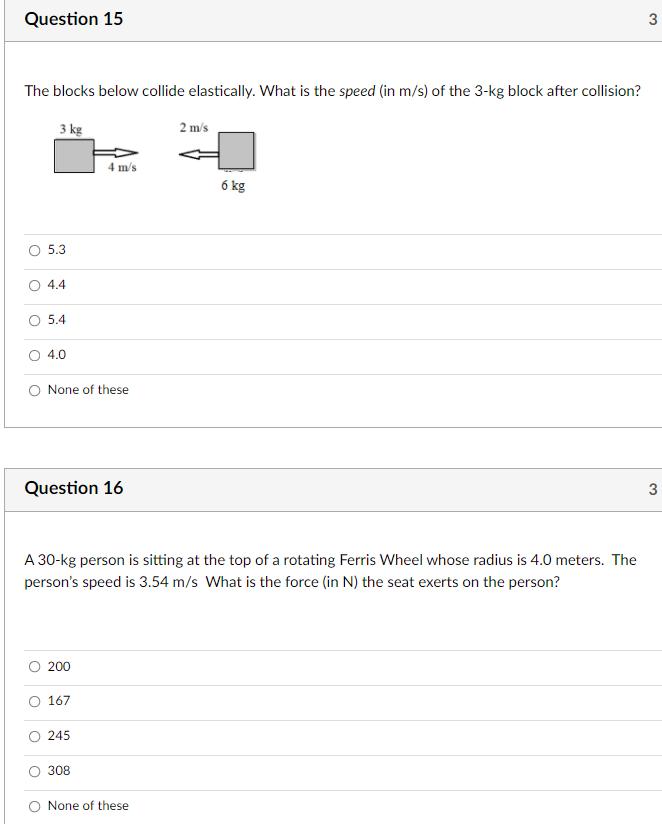Click the Question 16 header
This screenshot has width=662, height=824.
point(74,488)
